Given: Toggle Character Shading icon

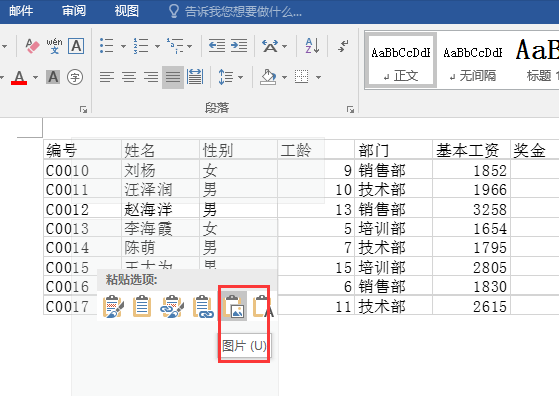Looking at the screenshot, I should 53,77.
